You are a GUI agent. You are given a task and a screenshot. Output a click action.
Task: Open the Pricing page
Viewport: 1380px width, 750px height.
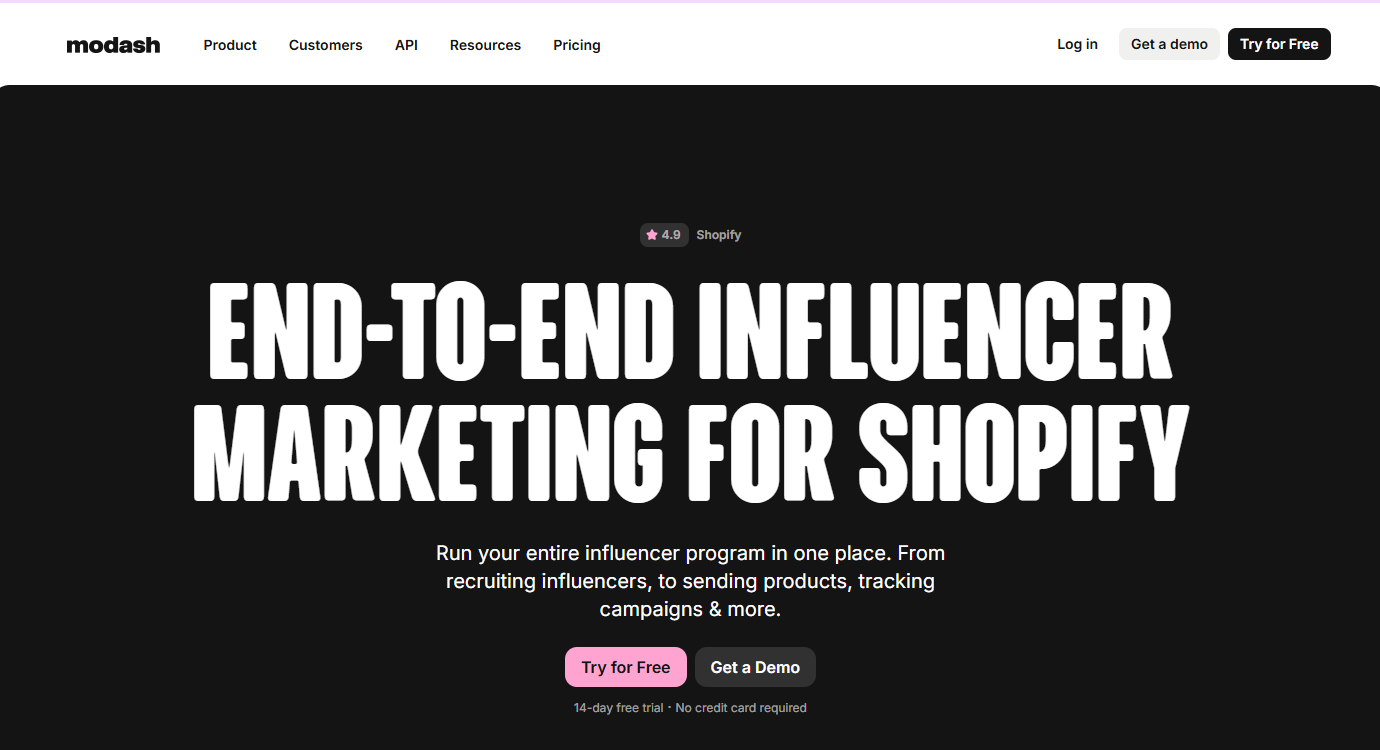pos(577,45)
